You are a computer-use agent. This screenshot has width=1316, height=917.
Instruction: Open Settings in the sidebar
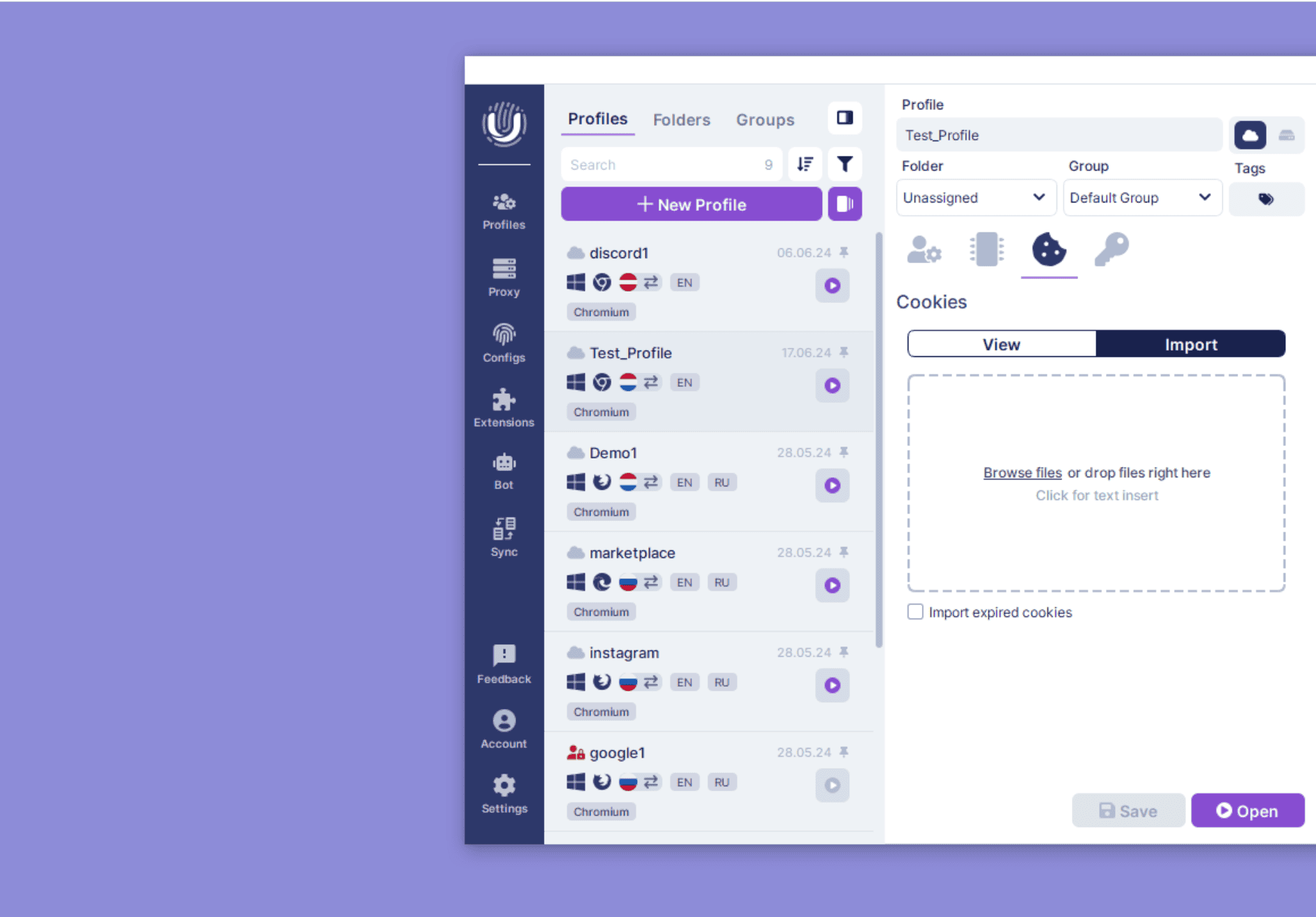[504, 795]
